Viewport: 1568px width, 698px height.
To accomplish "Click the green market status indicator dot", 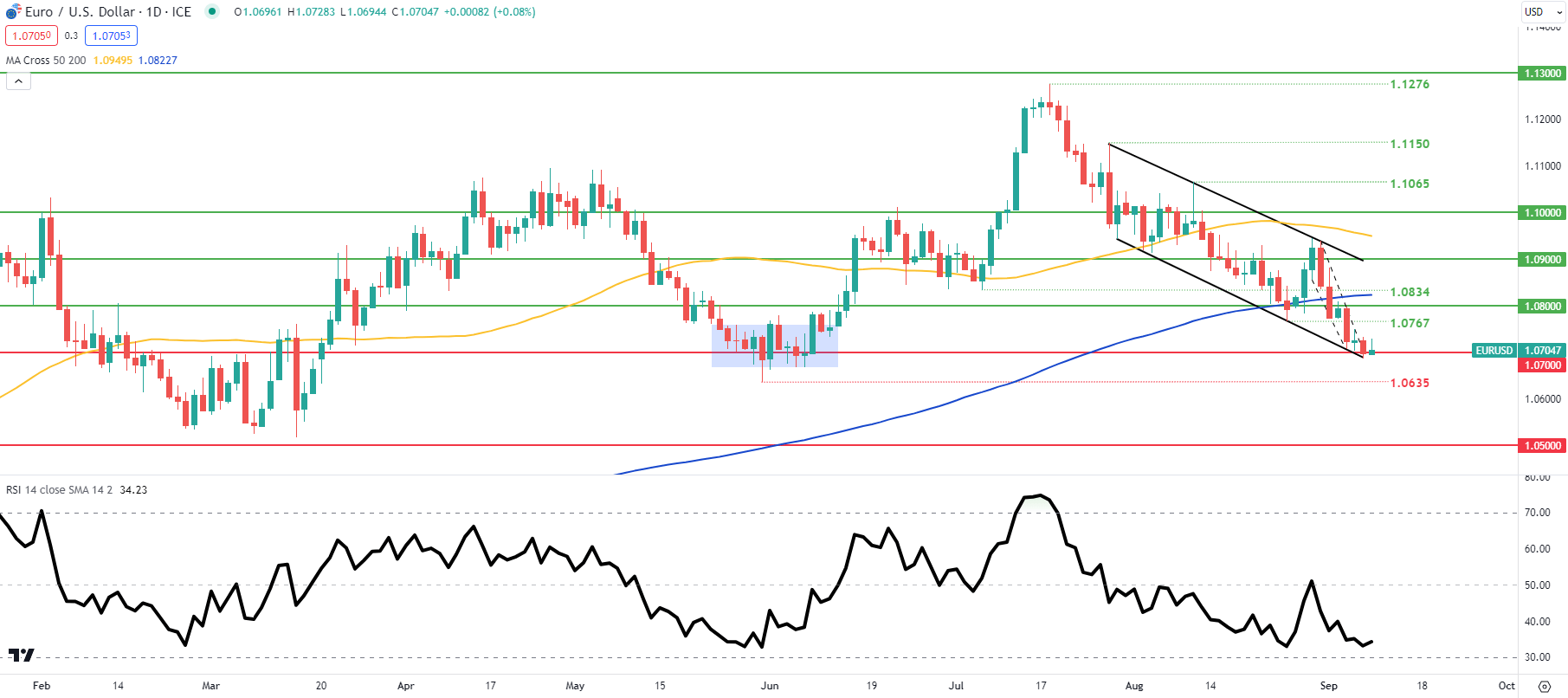I will click(212, 11).
